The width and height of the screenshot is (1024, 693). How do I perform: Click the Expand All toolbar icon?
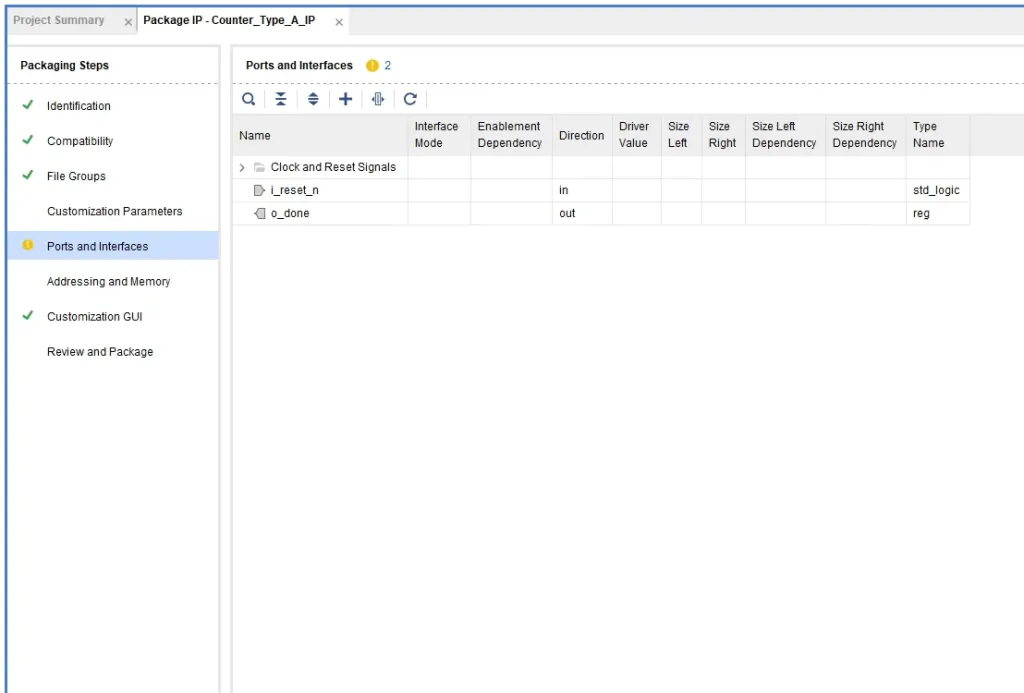313,99
